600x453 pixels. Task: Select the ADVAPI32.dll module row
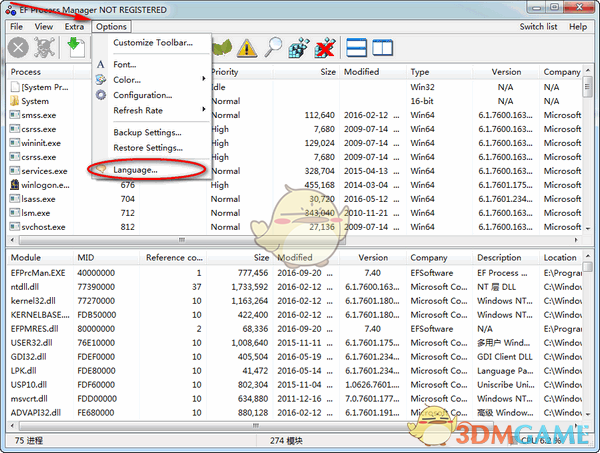295,412
